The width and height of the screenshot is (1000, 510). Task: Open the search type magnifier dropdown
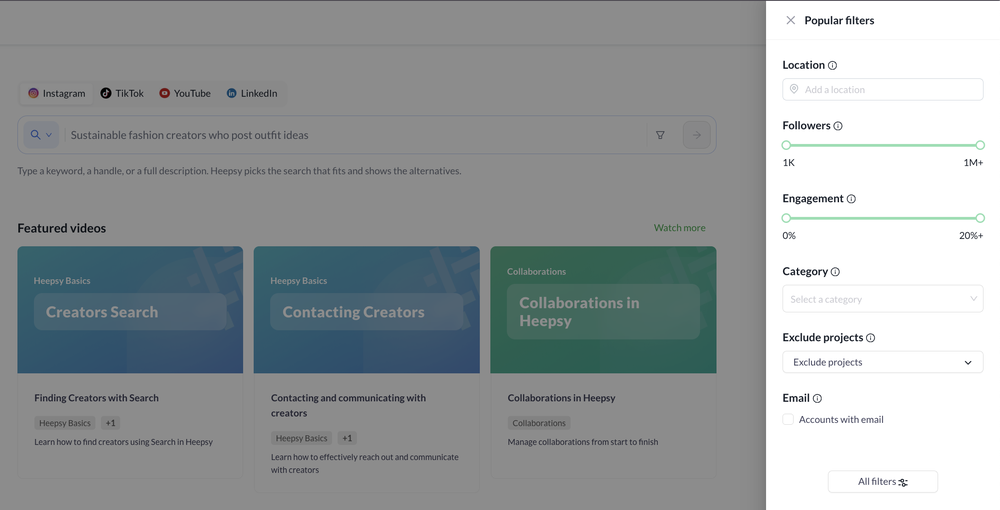(x=41, y=135)
